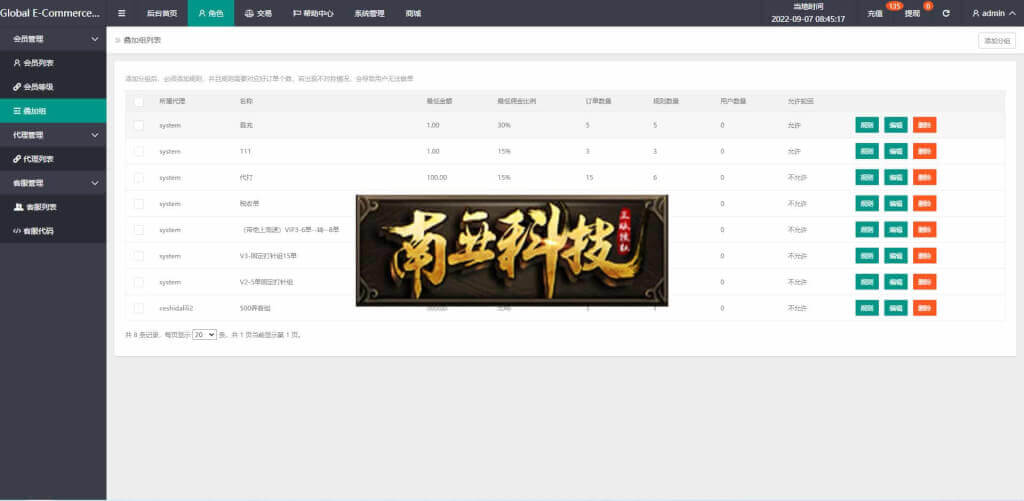Click 编辑 button for the ceshidali row
This screenshot has width=1024, height=501.
pyautogui.click(x=895, y=308)
